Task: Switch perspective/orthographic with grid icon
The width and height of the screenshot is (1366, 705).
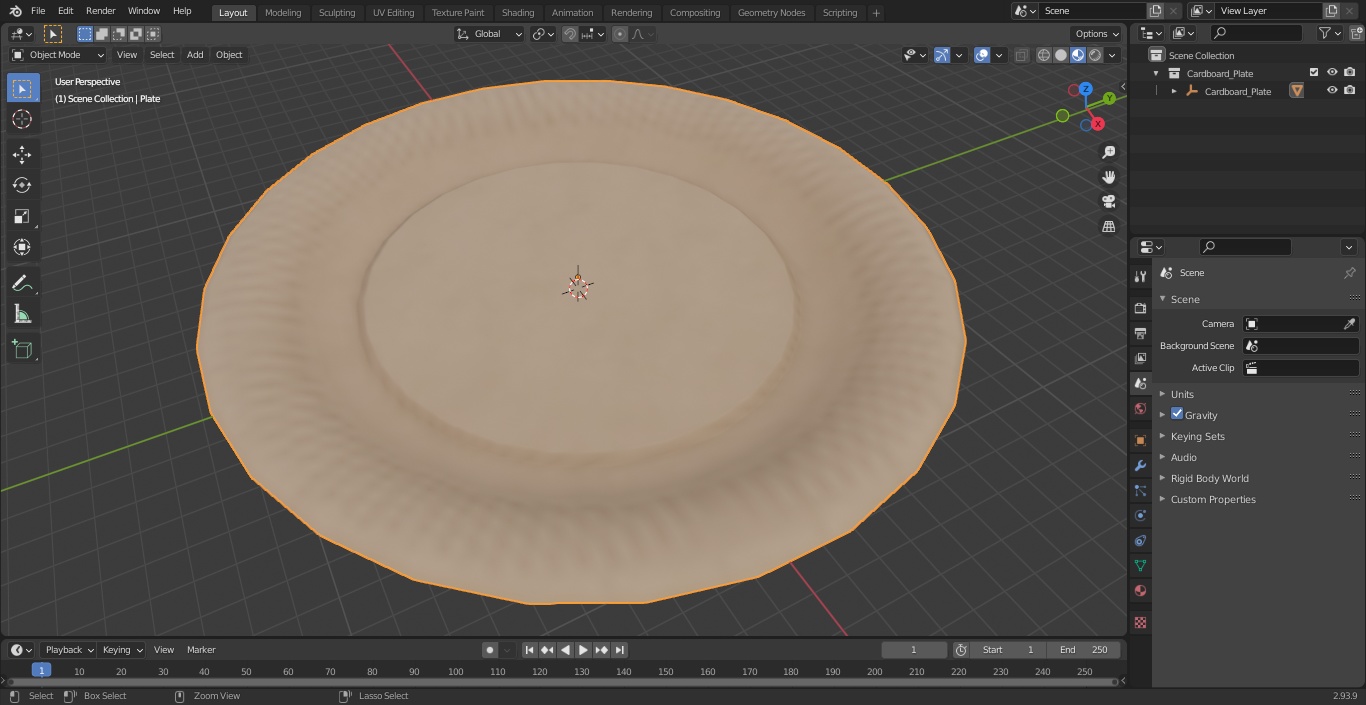Action: [1108, 226]
